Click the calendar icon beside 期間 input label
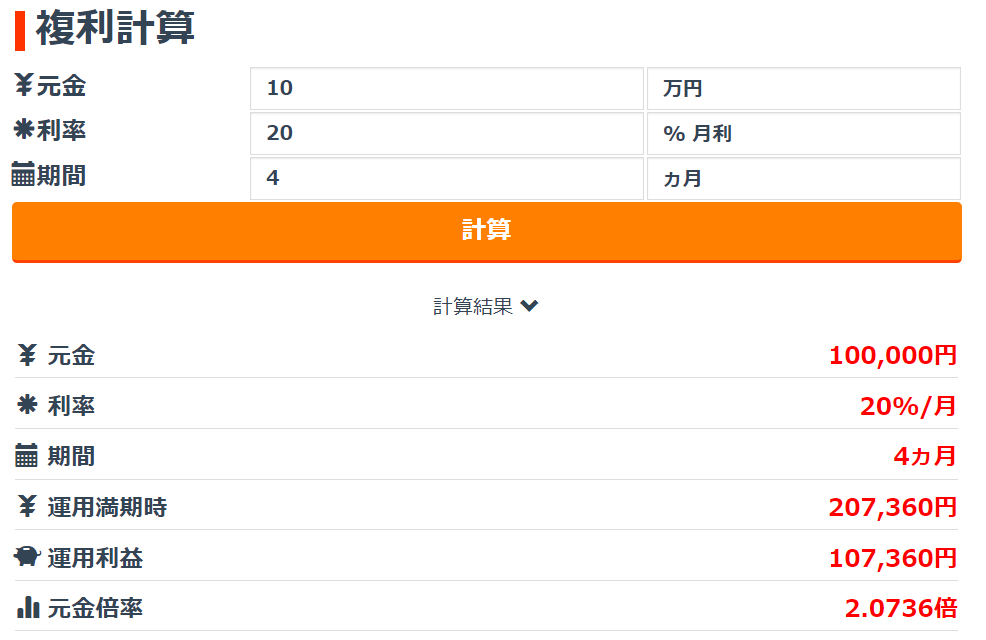 click(23, 174)
